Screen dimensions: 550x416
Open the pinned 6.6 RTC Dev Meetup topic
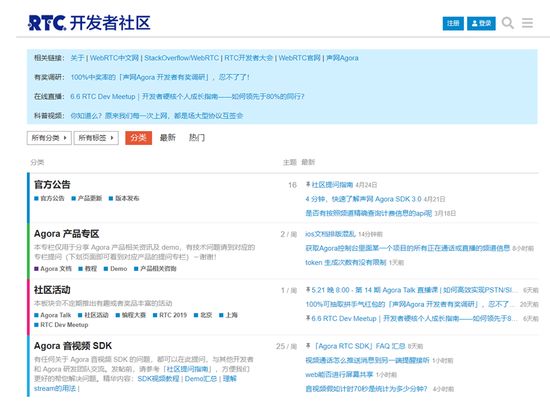[415, 318]
